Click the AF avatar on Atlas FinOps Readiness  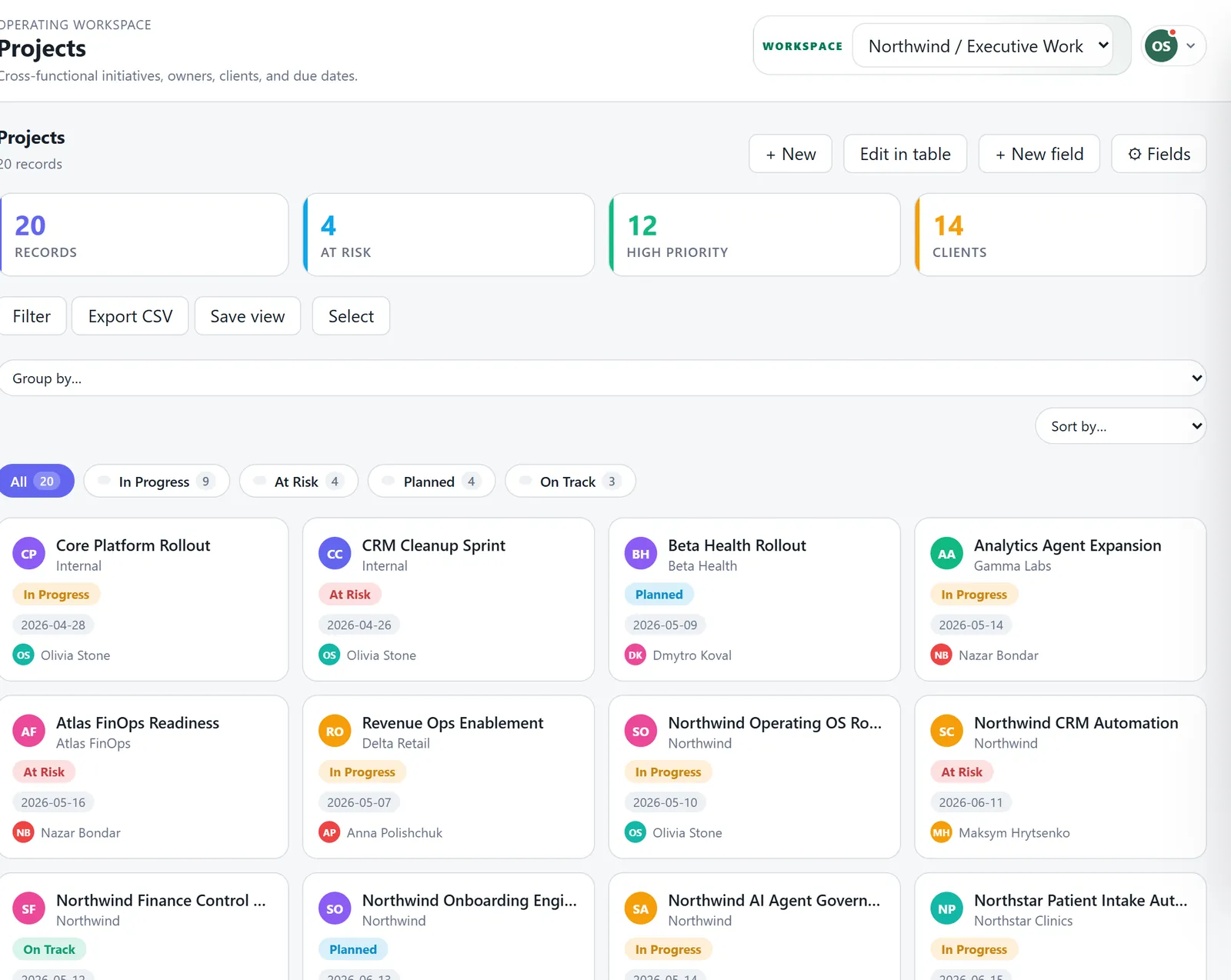pos(29,732)
